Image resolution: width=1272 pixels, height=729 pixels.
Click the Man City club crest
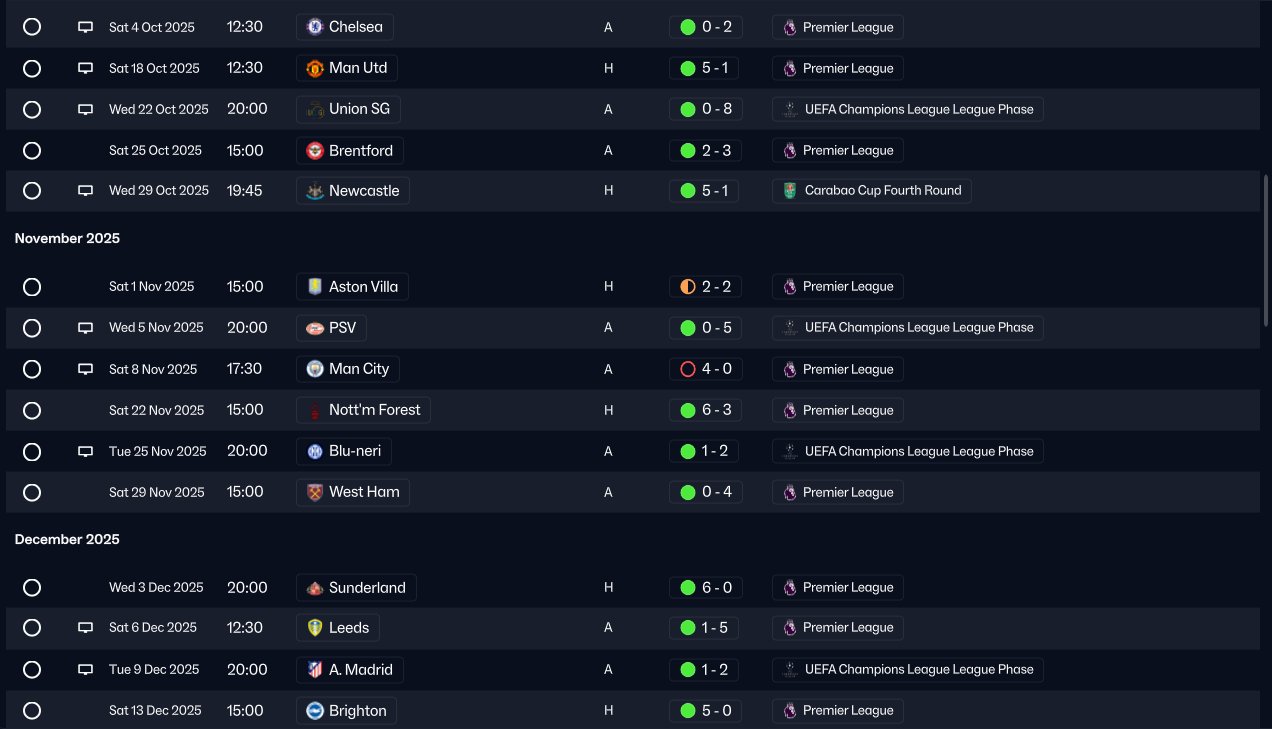pos(315,369)
